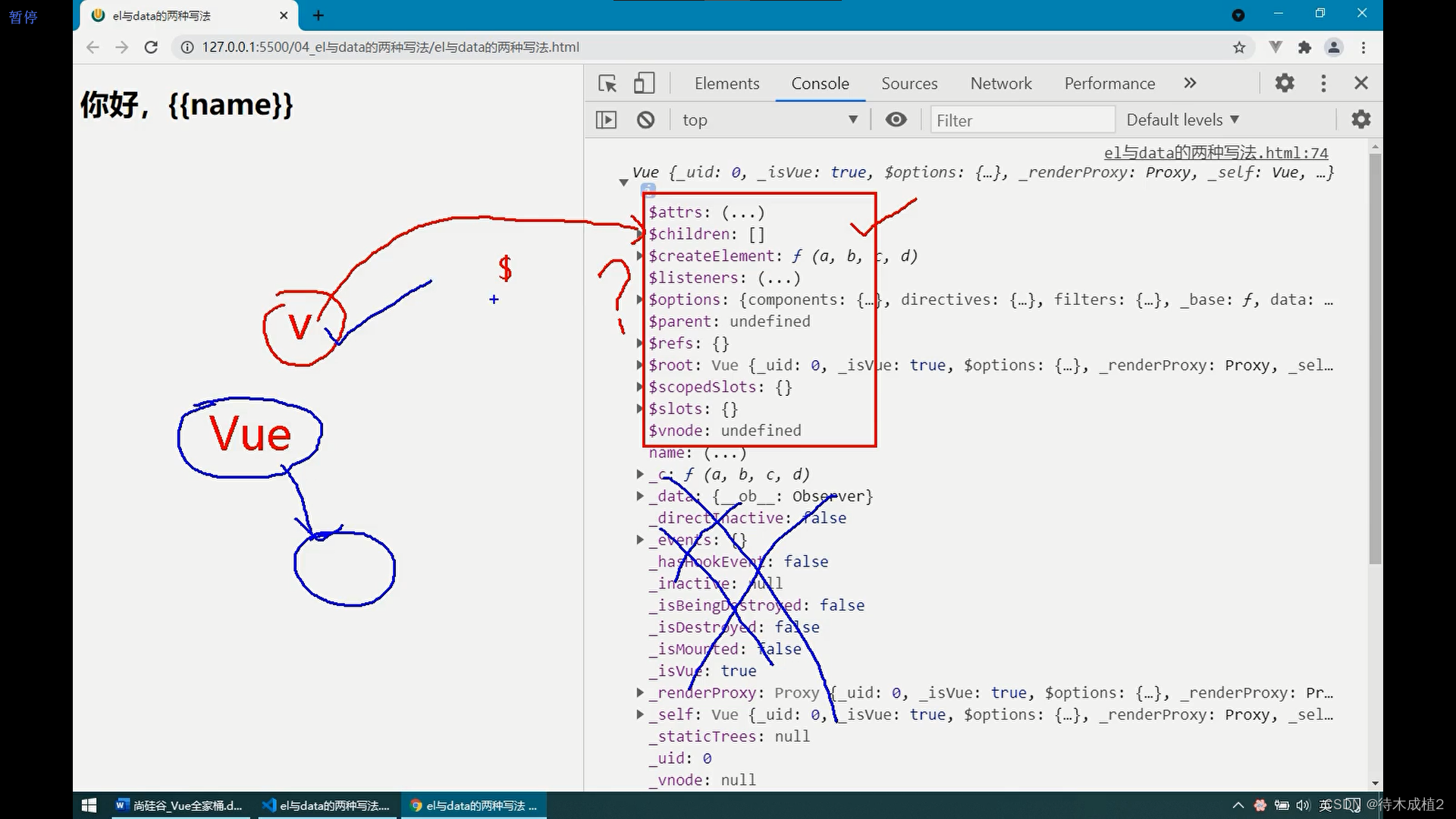
Task: Open the DevTools kebab menu
Action: (x=1323, y=83)
